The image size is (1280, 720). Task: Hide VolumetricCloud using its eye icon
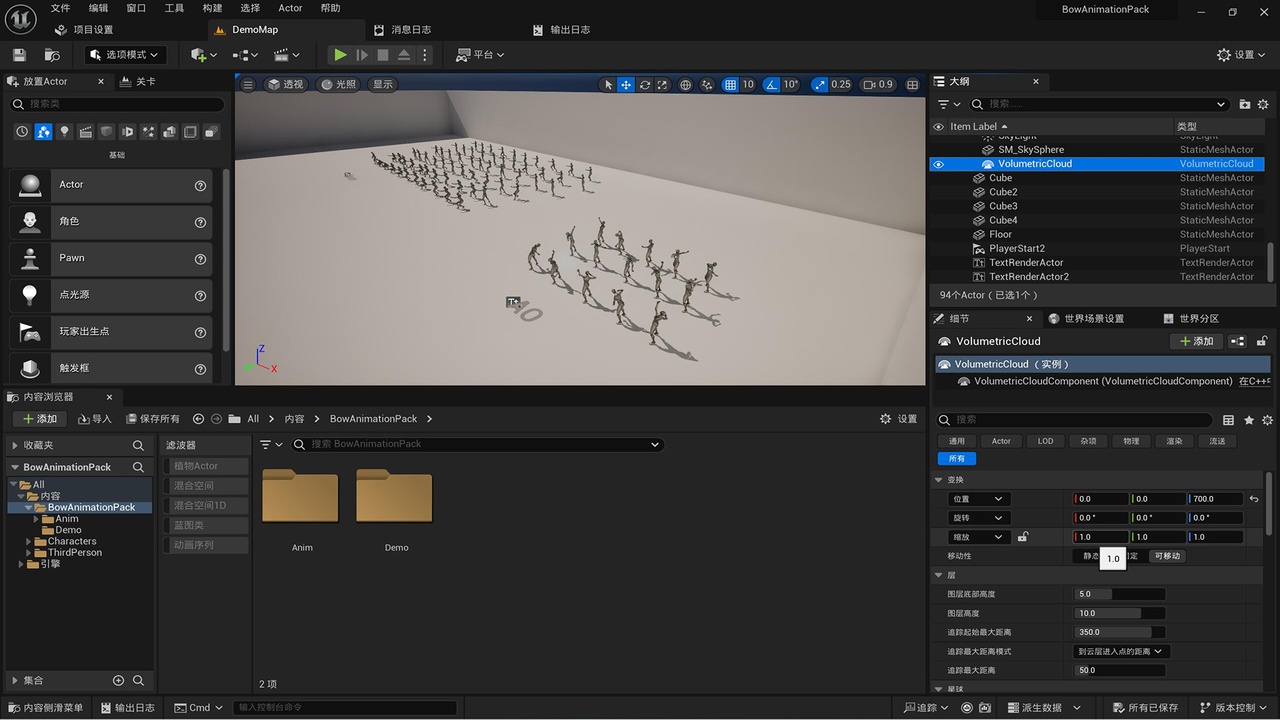pyautogui.click(x=938, y=164)
